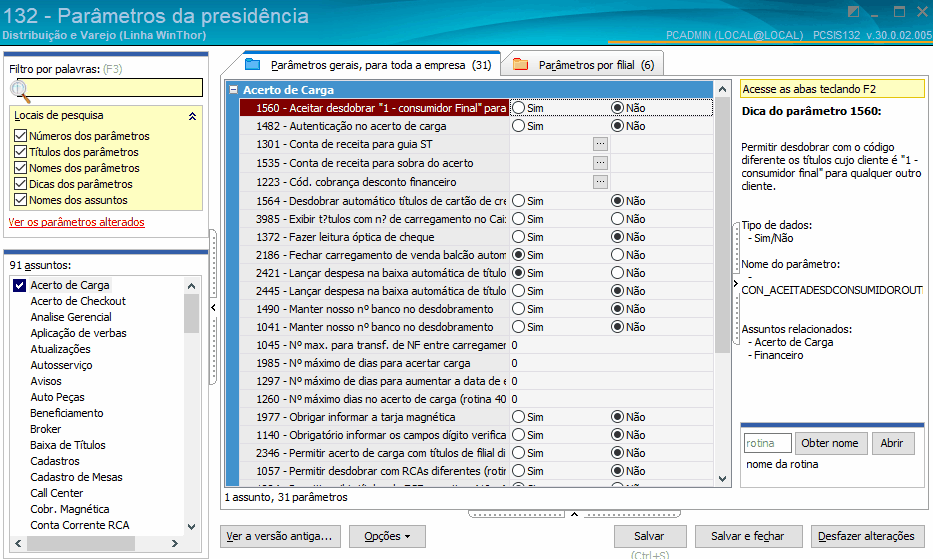
Task: Open lookup button for 1223 Cód. cobrança desconto
Action: pos(600,182)
